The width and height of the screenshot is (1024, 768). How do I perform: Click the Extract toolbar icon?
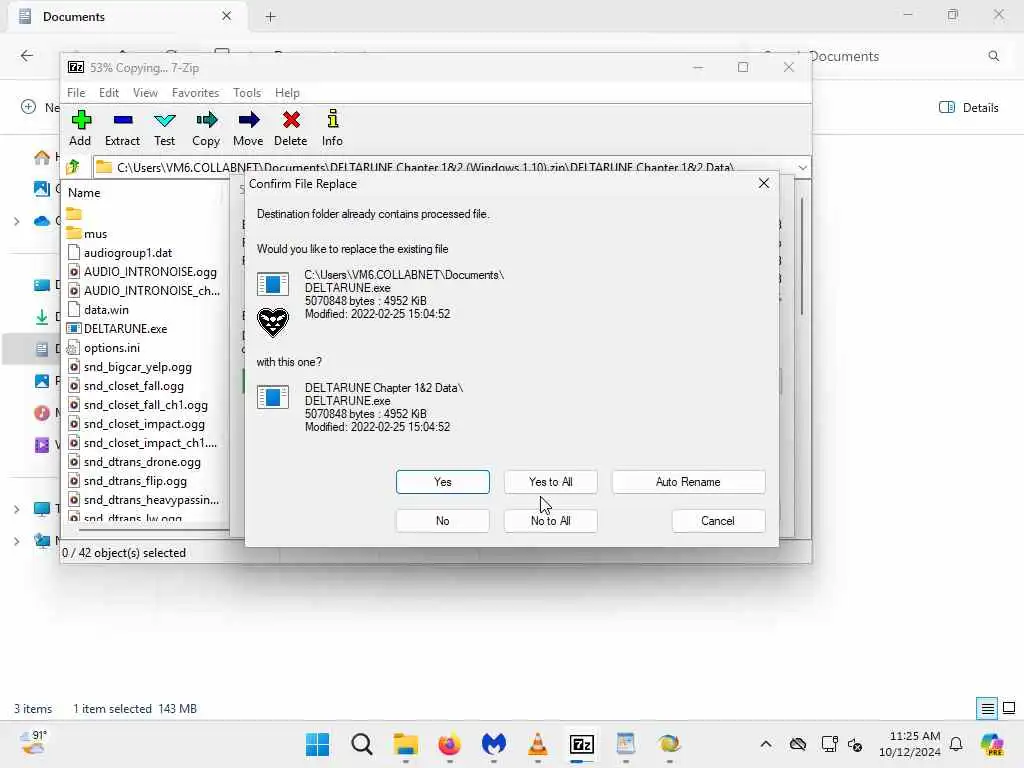point(122,128)
